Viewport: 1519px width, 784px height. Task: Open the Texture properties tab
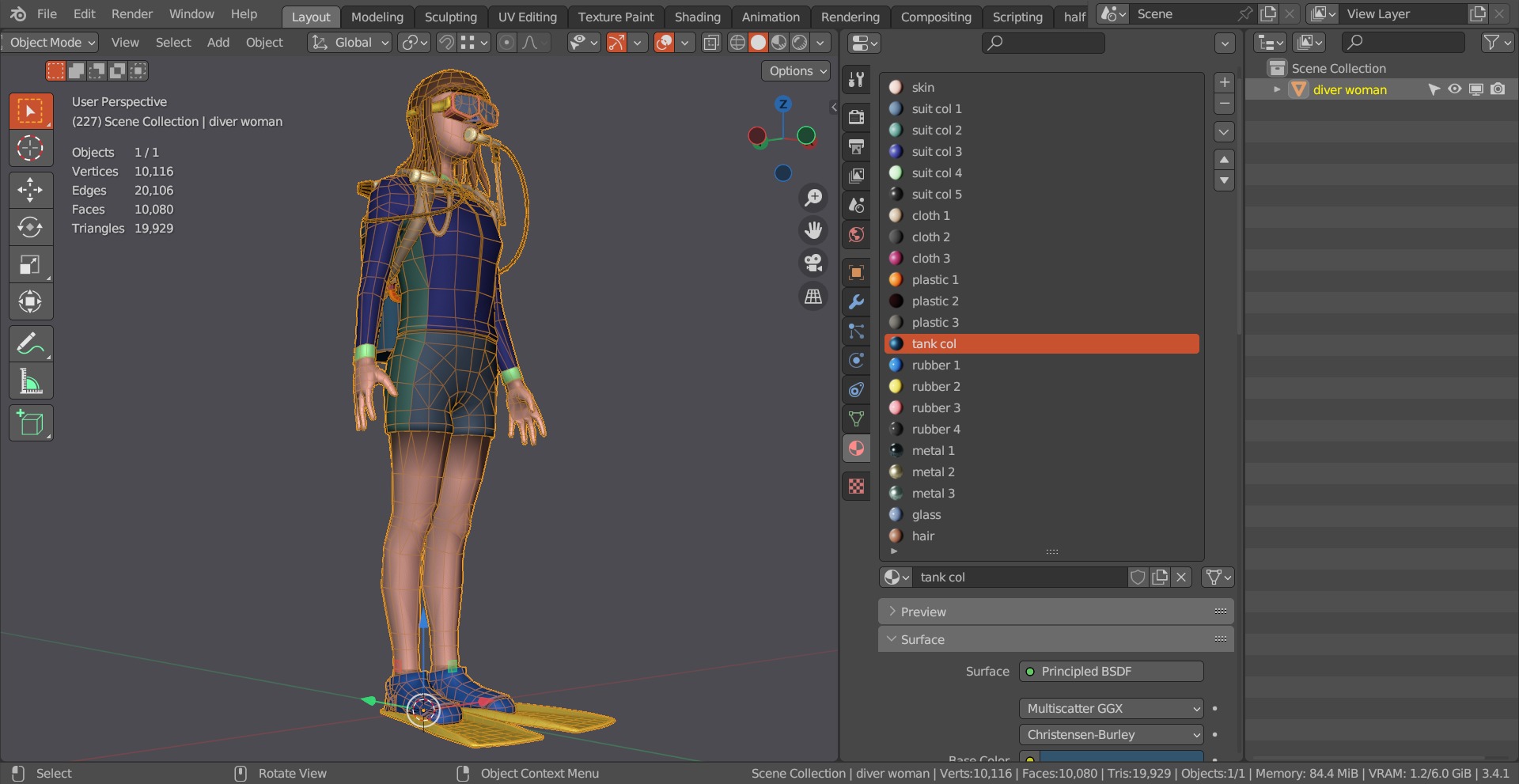(856, 486)
